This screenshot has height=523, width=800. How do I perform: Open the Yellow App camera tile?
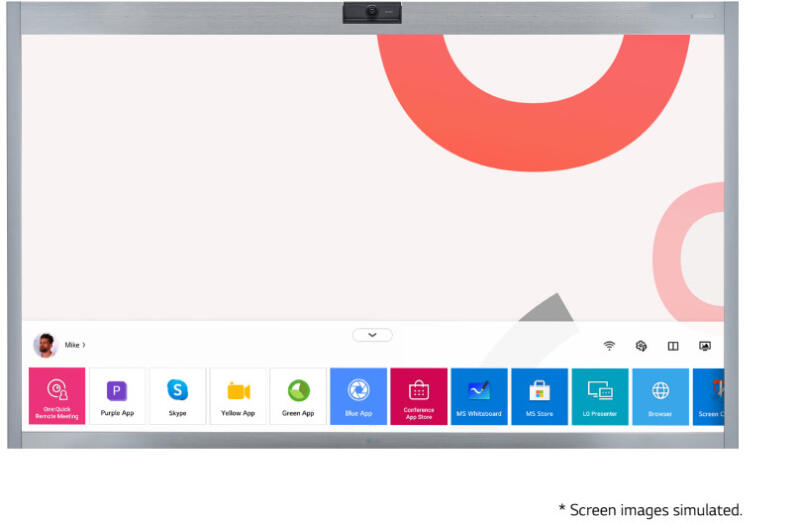pyautogui.click(x=238, y=396)
